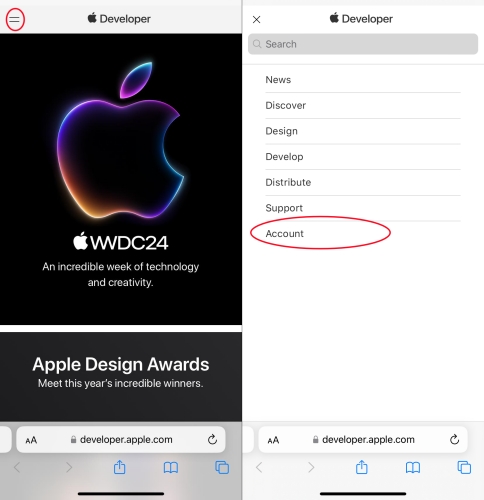Open Apple Design Awards banner
484x500 pixels.
click(x=121, y=377)
